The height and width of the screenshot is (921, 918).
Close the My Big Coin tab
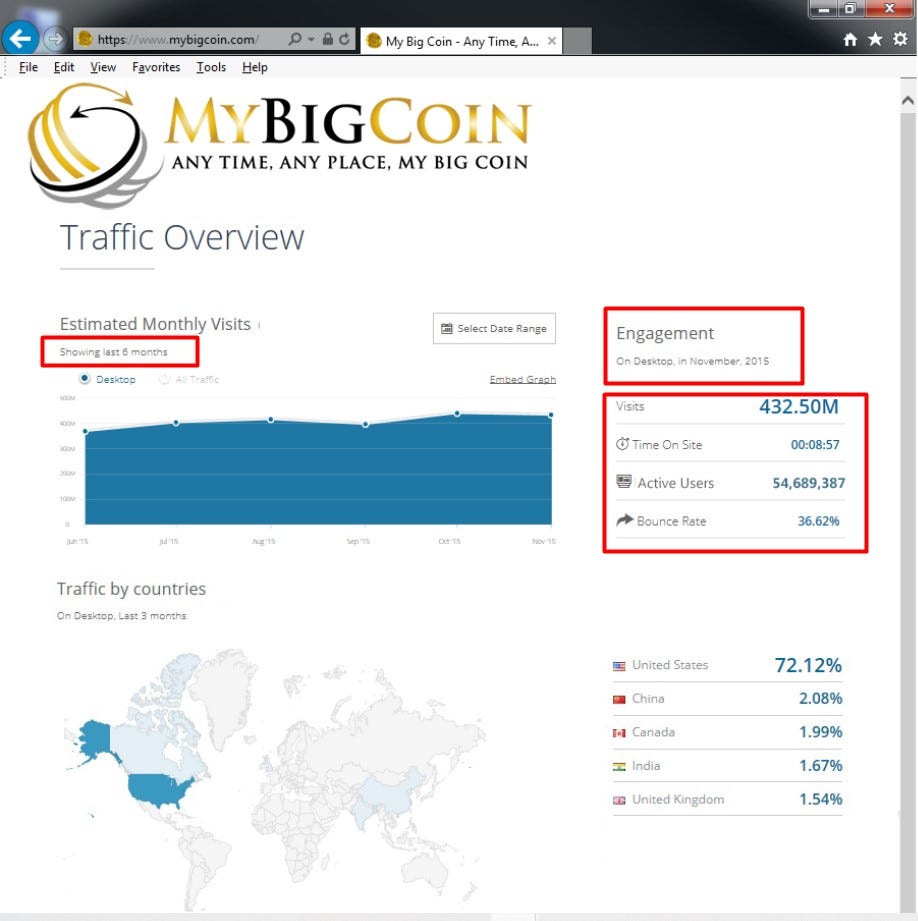tap(552, 41)
